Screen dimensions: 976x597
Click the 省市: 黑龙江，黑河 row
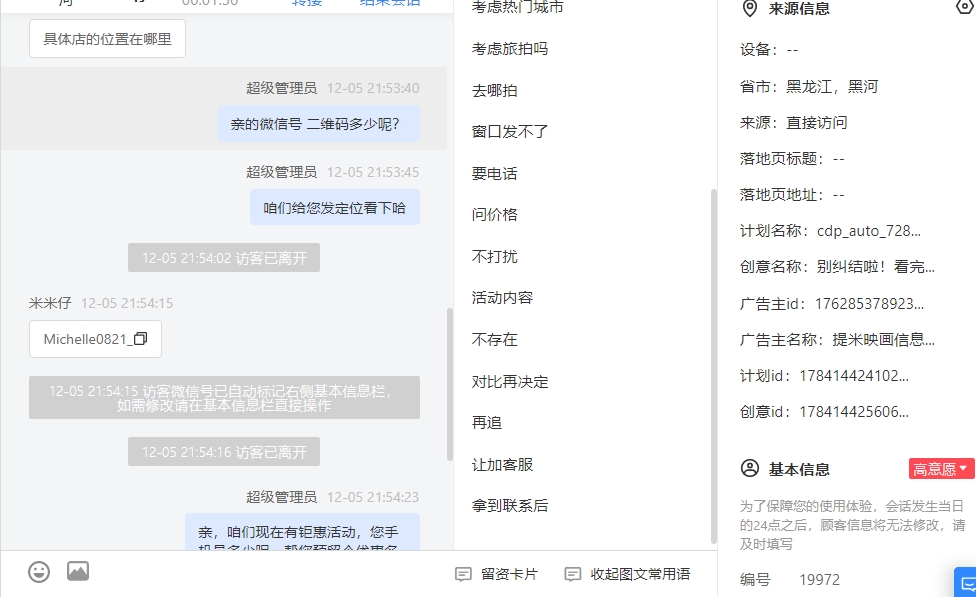(809, 87)
